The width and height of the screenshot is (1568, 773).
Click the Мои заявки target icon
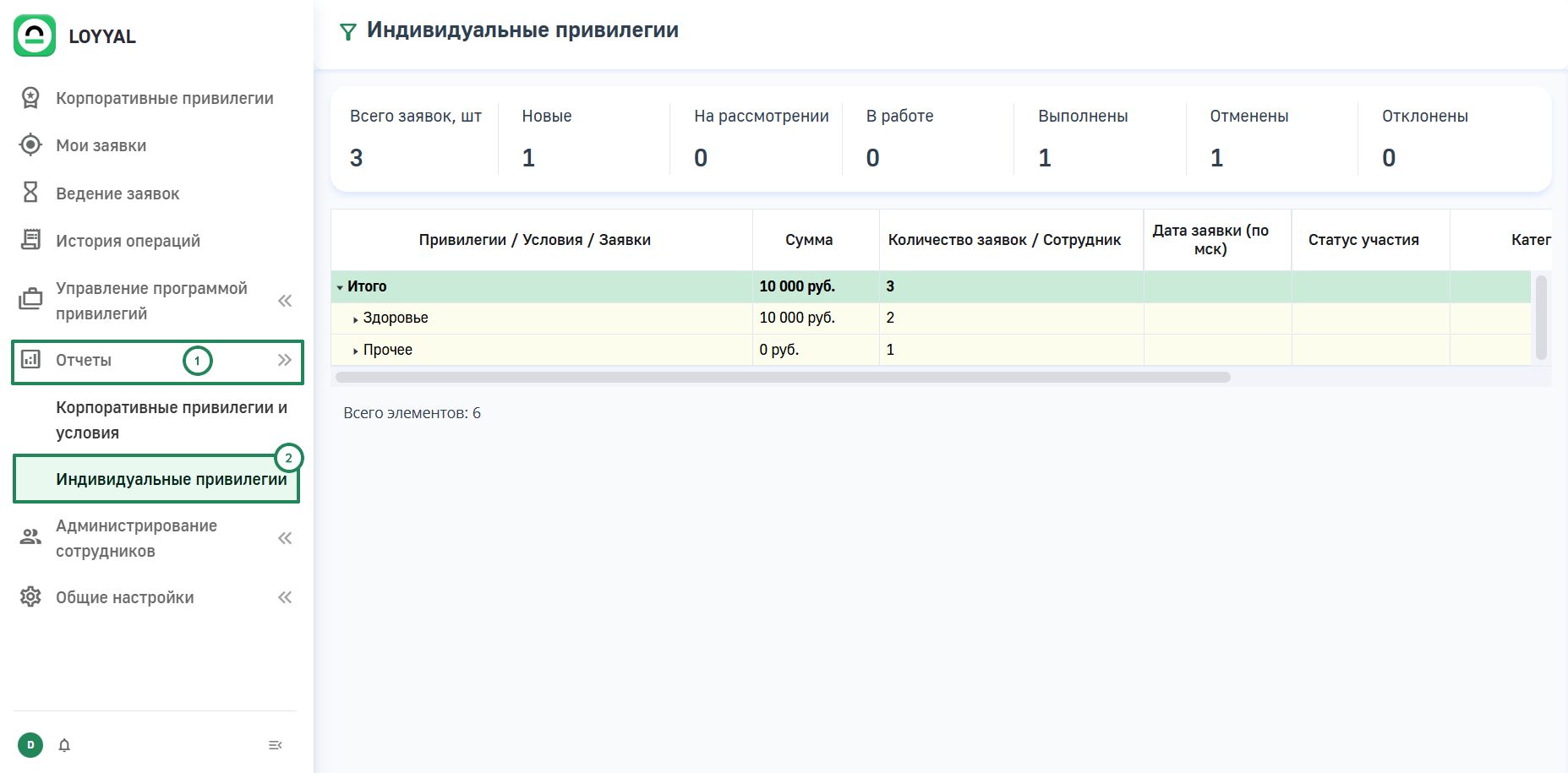tap(30, 145)
